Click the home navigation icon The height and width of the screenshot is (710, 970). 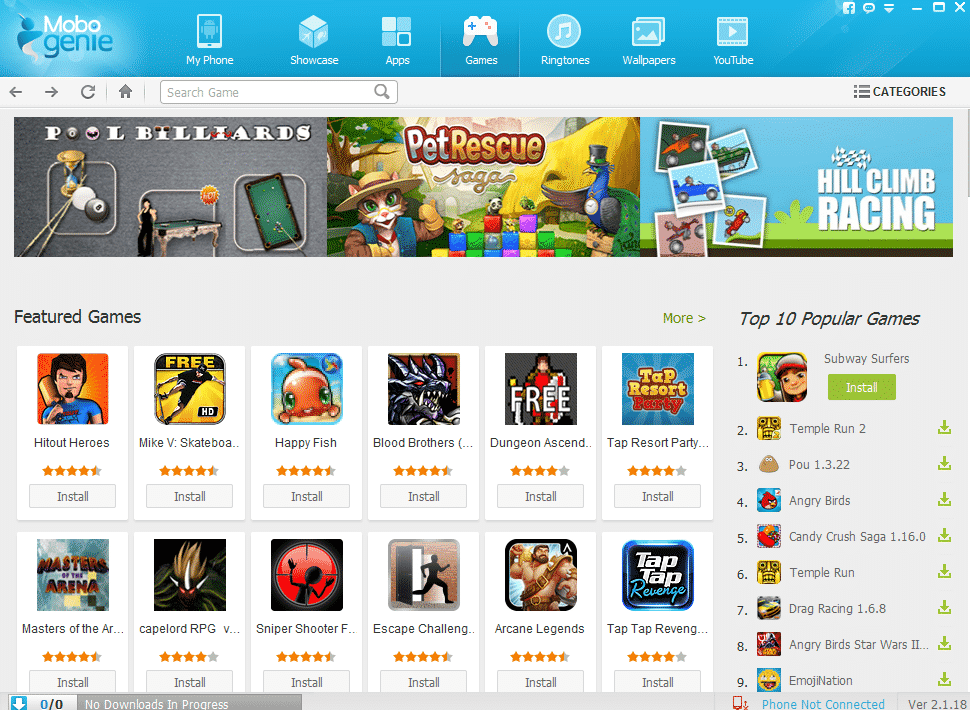coord(126,92)
